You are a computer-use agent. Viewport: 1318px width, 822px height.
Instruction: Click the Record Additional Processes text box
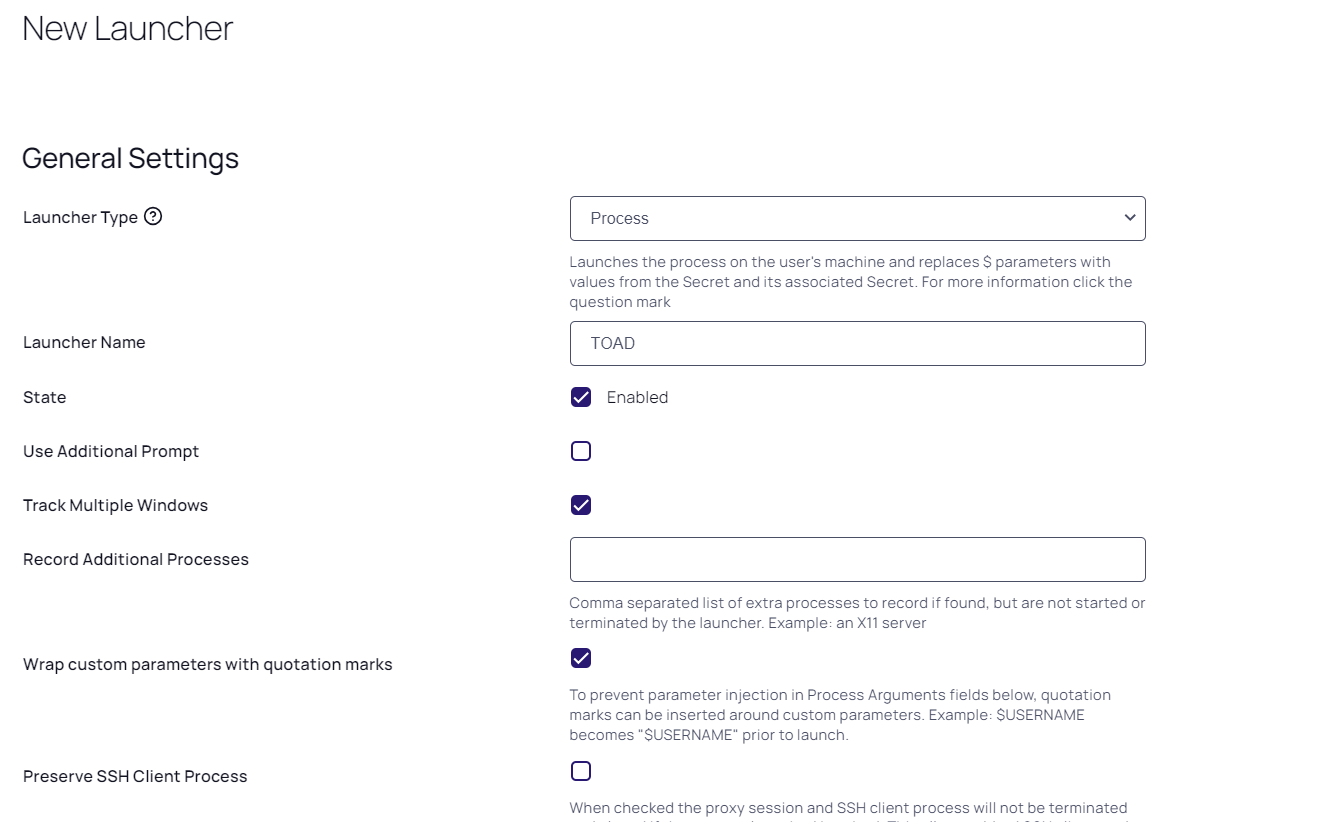[856, 559]
